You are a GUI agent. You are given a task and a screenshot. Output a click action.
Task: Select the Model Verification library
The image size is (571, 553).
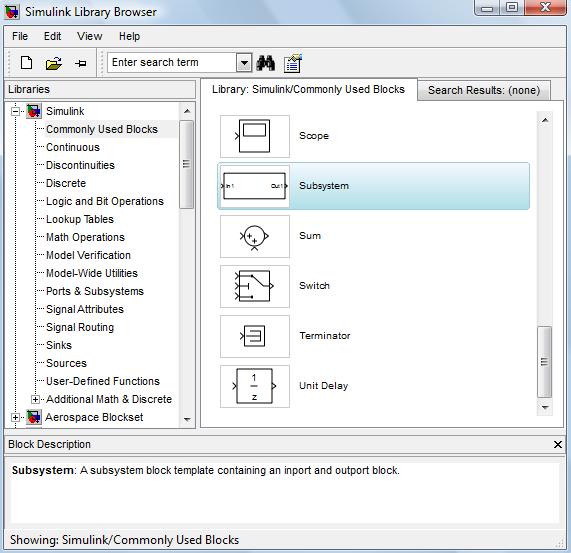[x=88, y=255]
